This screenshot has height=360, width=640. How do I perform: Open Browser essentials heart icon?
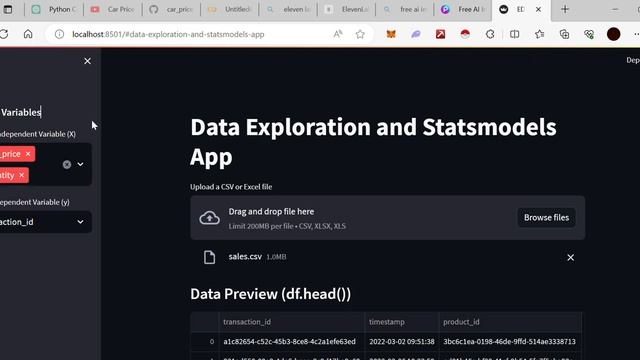pyautogui.click(x=589, y=34)
